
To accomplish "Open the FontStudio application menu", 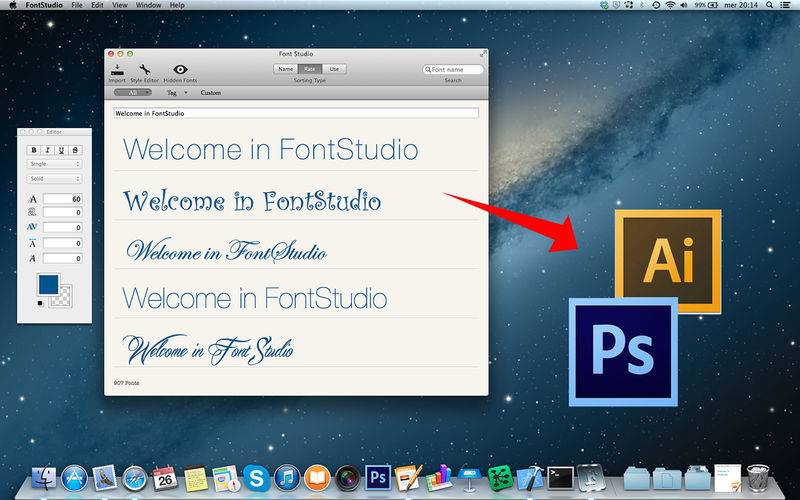I will [x=44, y=5].
